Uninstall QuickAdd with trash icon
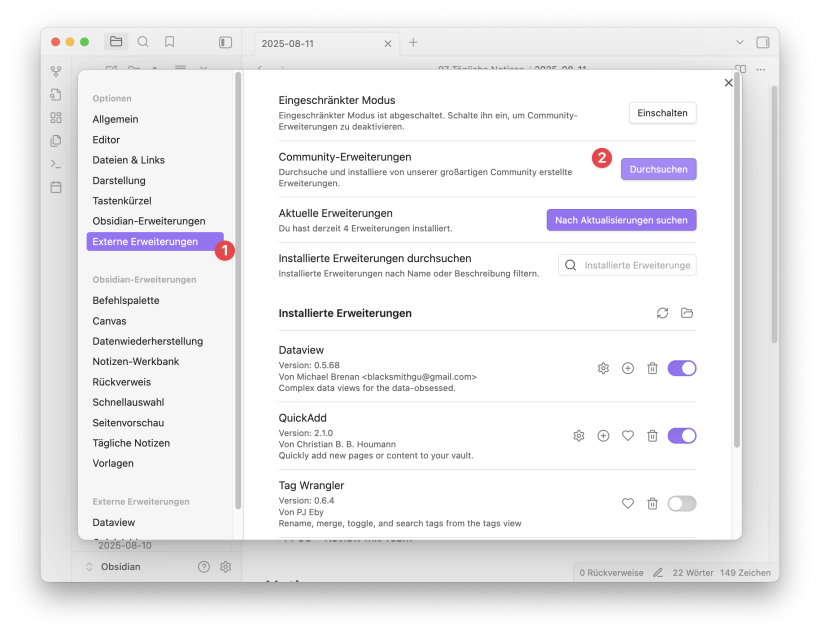This screenshot has height=635, width=820. 653,436
